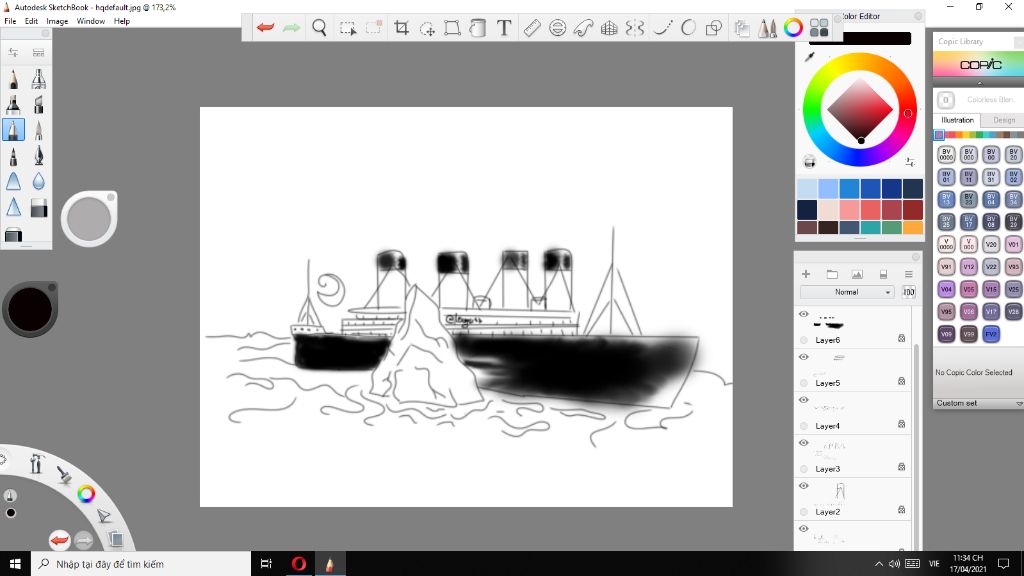Toggle the lock on Layer6
The width and height of the screenshot is (1024, 576).
pyautogui.click(x=901, y=338)
